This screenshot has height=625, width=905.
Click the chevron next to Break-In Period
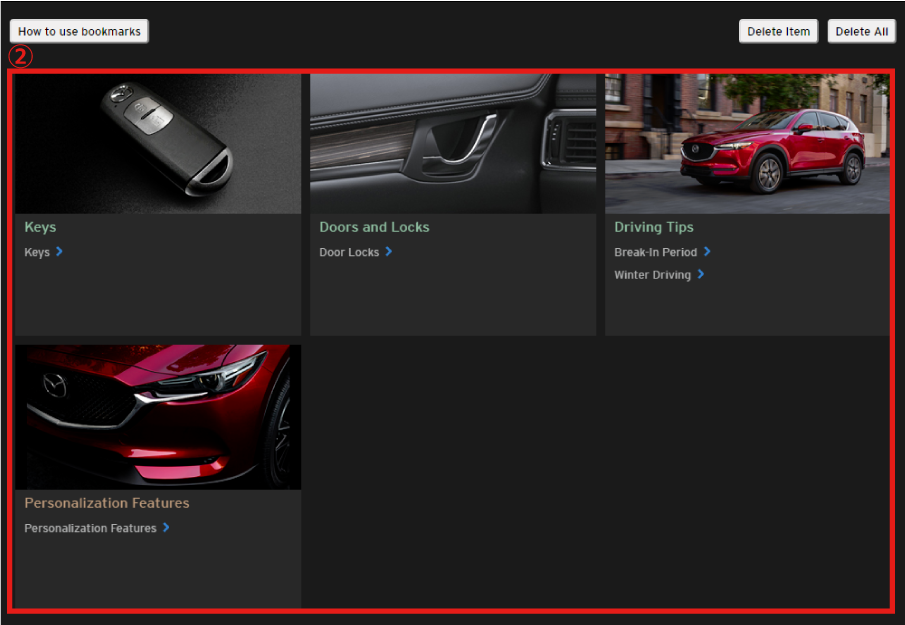(x=707, y=252)
